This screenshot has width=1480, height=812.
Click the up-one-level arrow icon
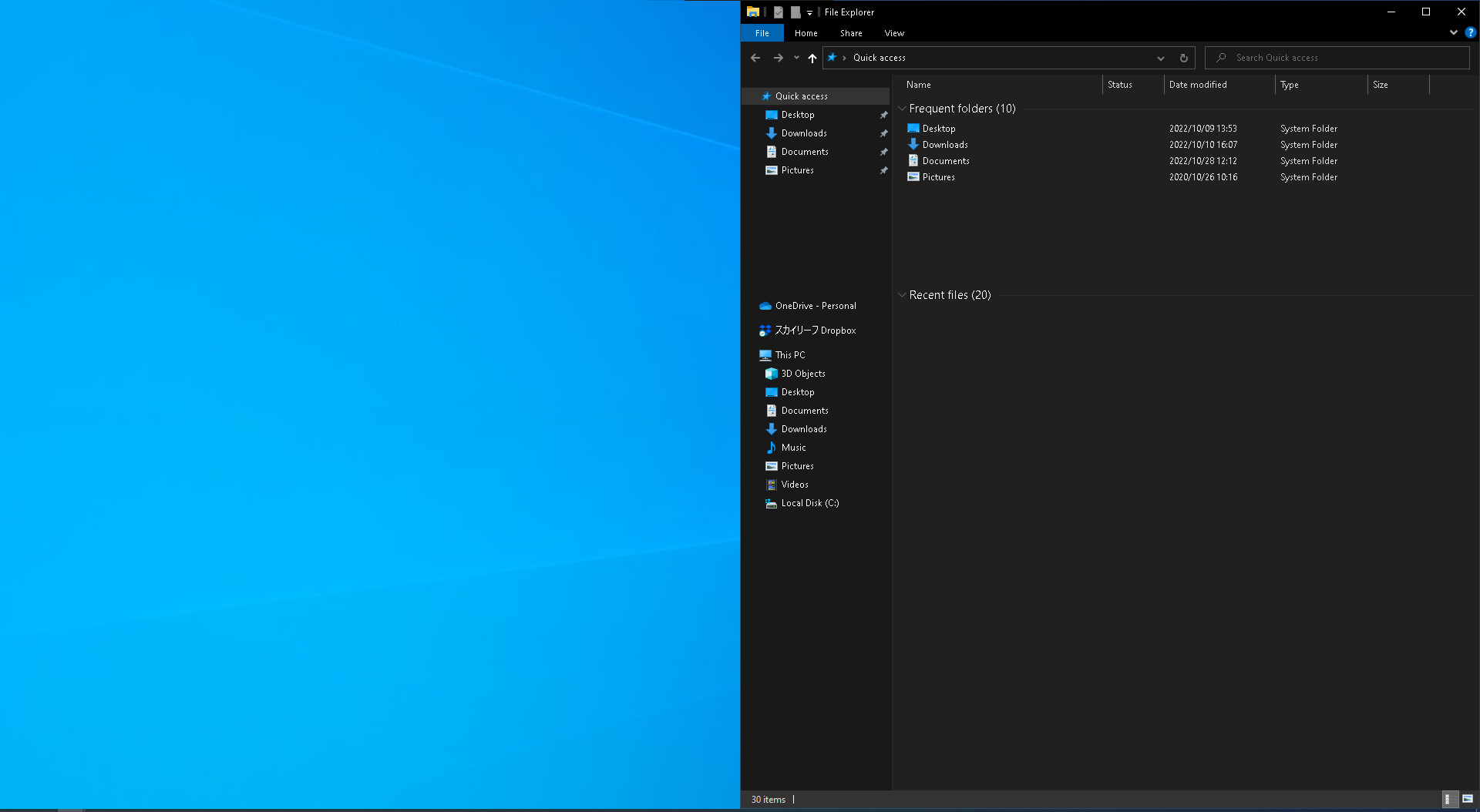point(812,58)
